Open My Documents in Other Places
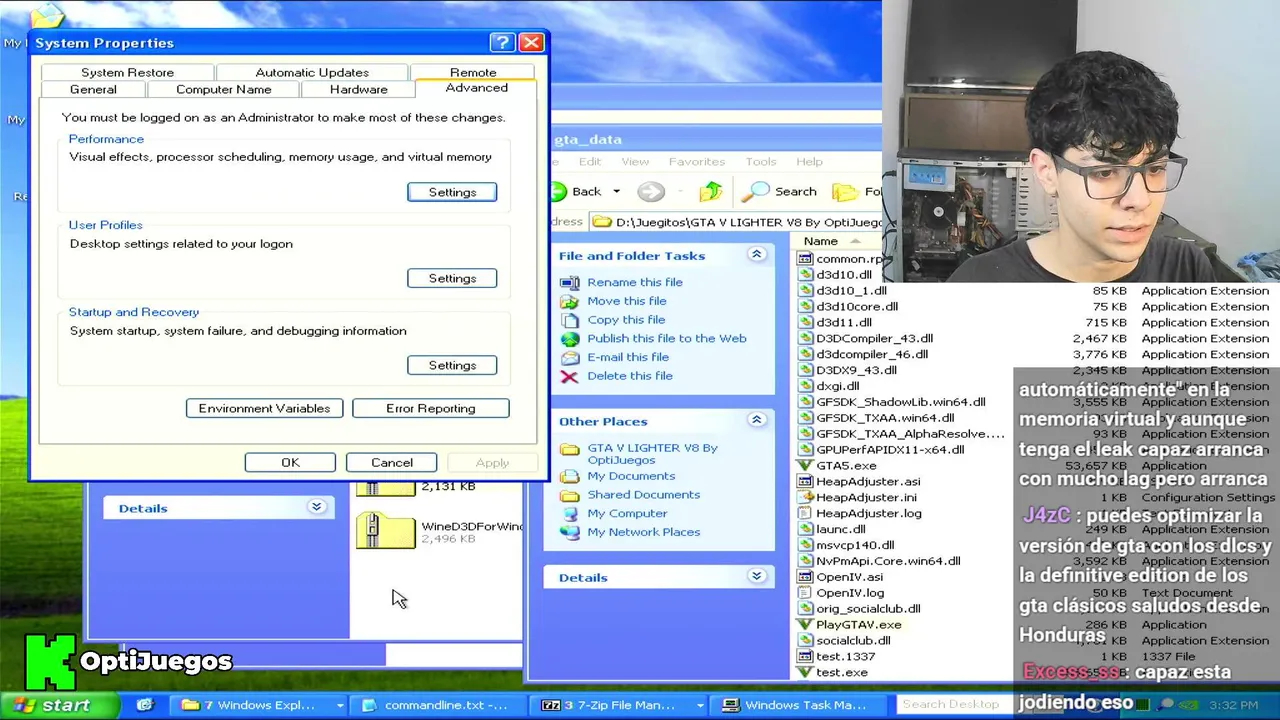Screen dimensions: 1280x720 point(631,476)
